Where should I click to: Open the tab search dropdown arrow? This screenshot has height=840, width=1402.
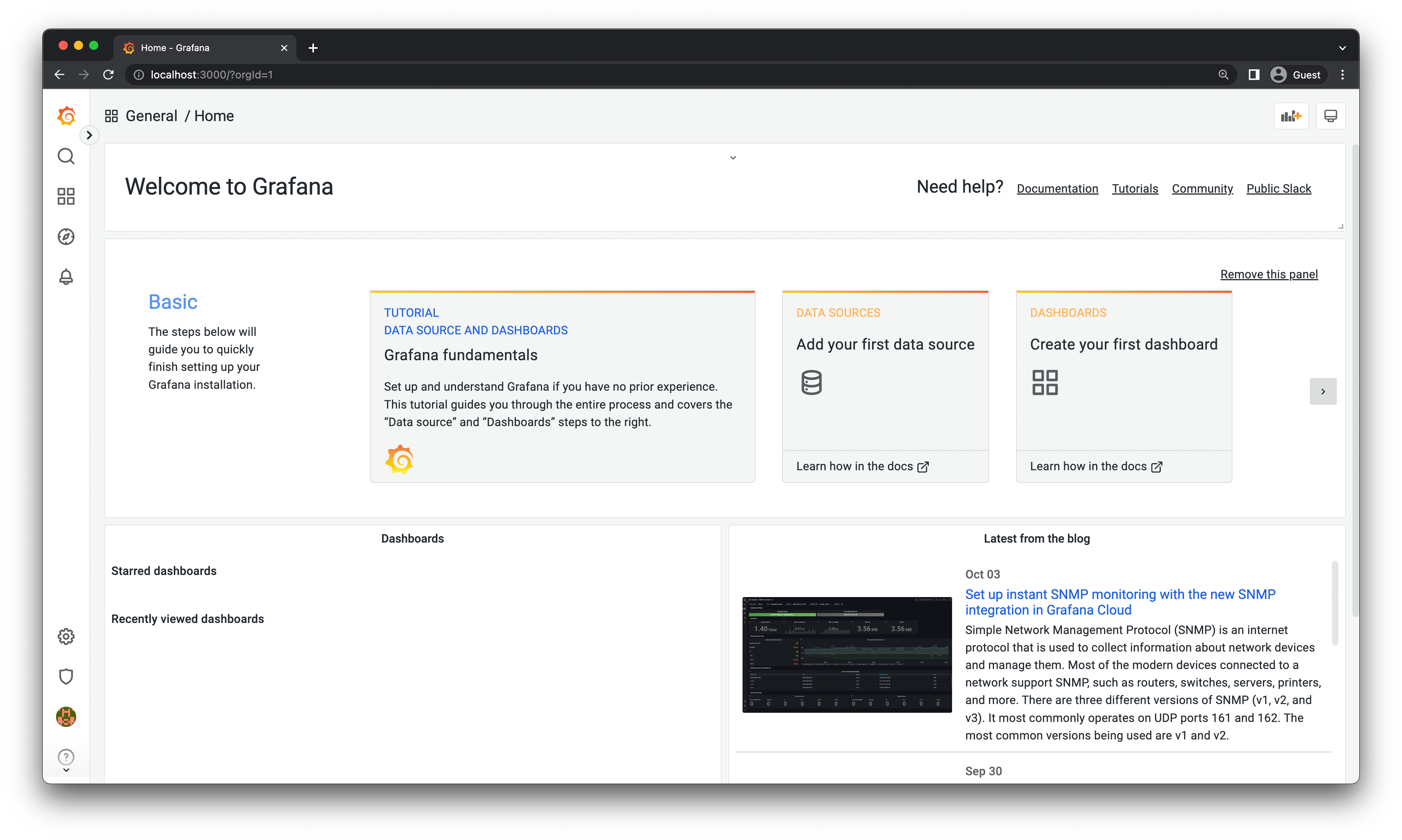pos(1342,48)
